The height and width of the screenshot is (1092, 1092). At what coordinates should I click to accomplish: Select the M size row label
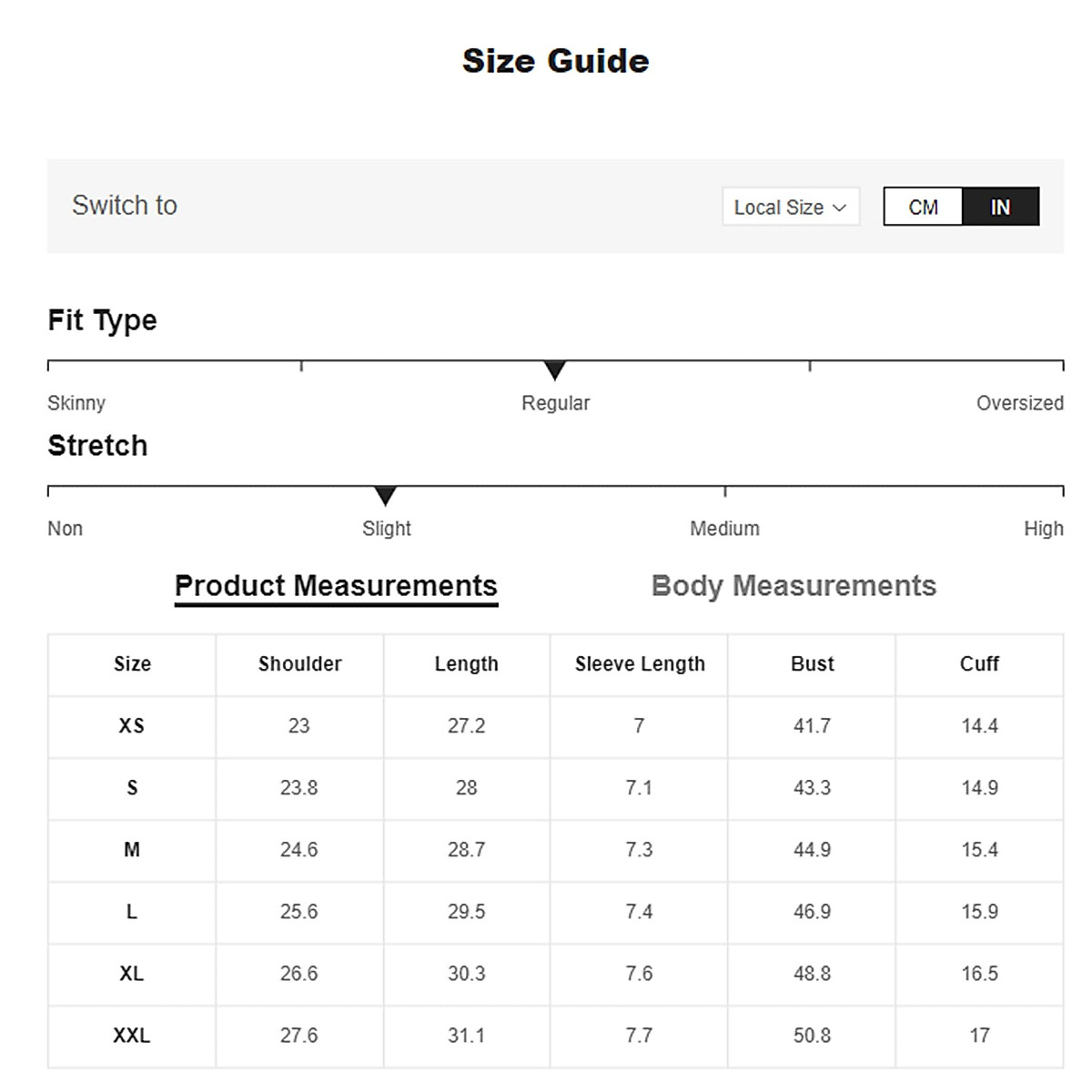pyautogui.click(x=132, y=850)
